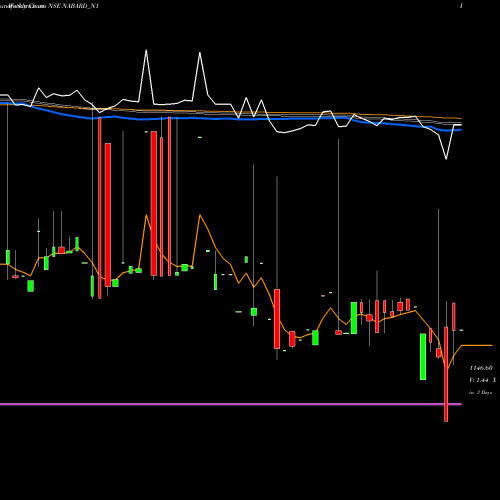The height and width of the screenshot is (500, 500).
Task: Click the NSE NABARD_N1 chart title
Action: click(74, 6)
